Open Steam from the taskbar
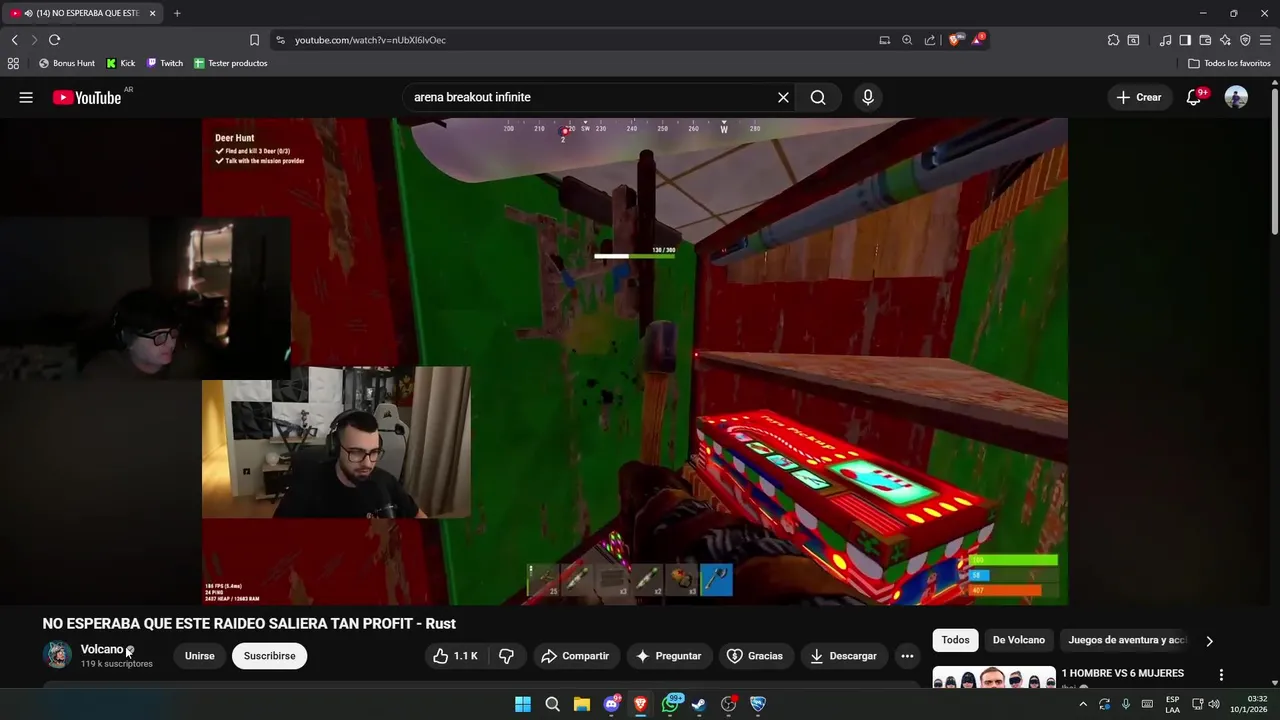Viewport: 1280px width, 720px height. tap(699, 704)
